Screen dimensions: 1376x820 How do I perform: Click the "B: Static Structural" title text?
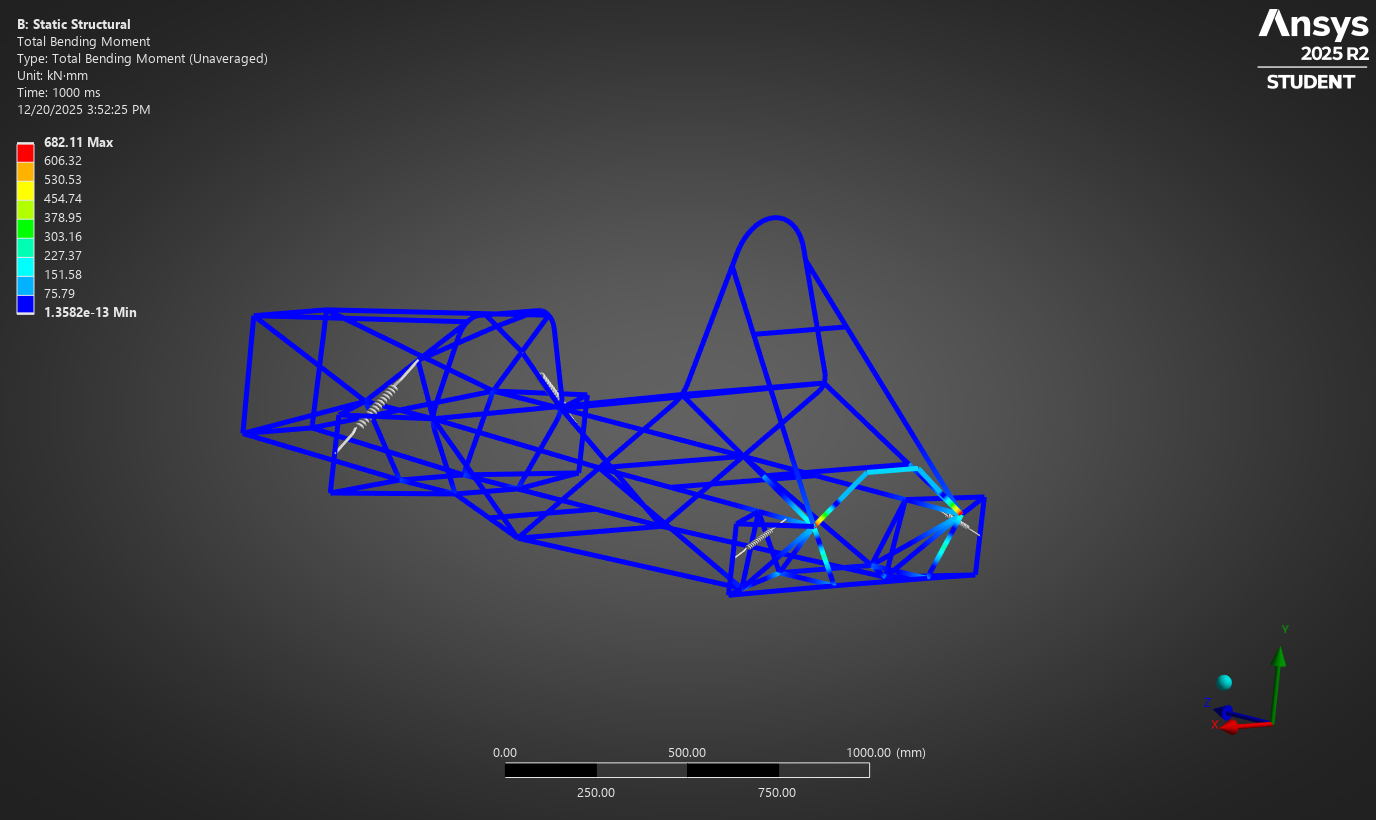tap(74, 24)
